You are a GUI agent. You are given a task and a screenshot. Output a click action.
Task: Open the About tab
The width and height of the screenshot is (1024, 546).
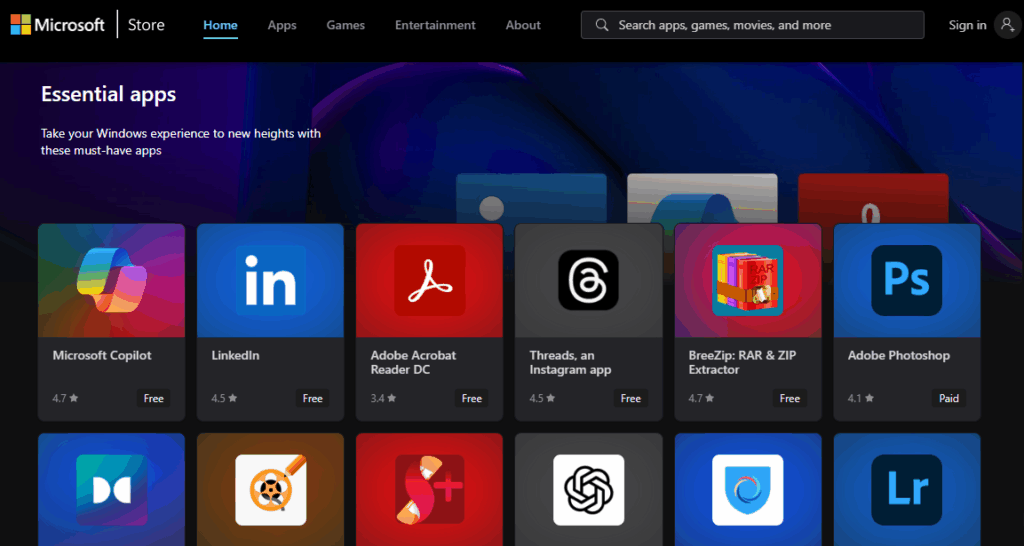523,25
